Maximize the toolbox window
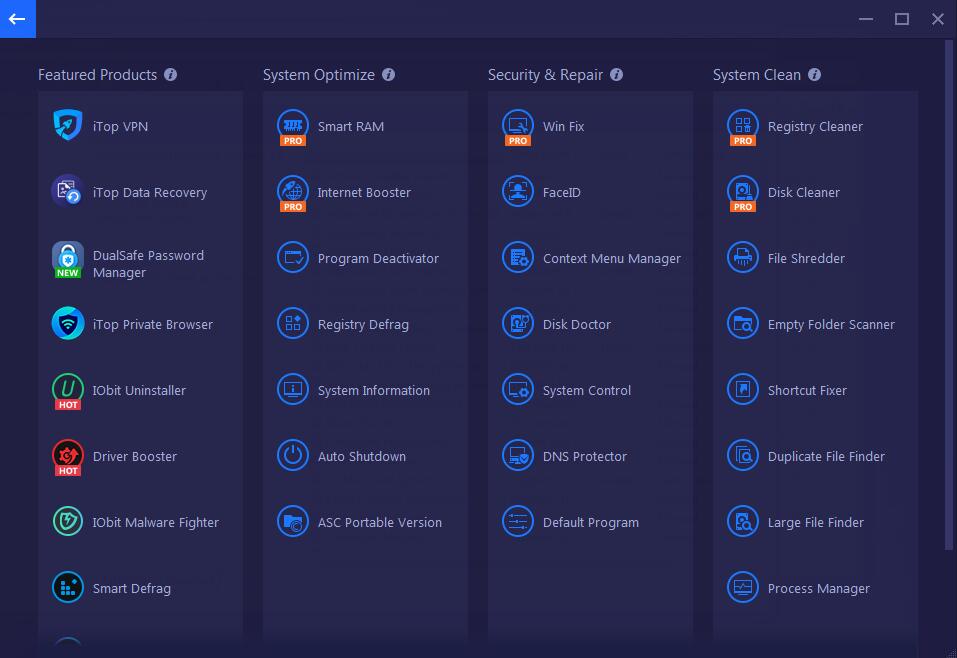The image size is (957, 658). tap(901, 19)
